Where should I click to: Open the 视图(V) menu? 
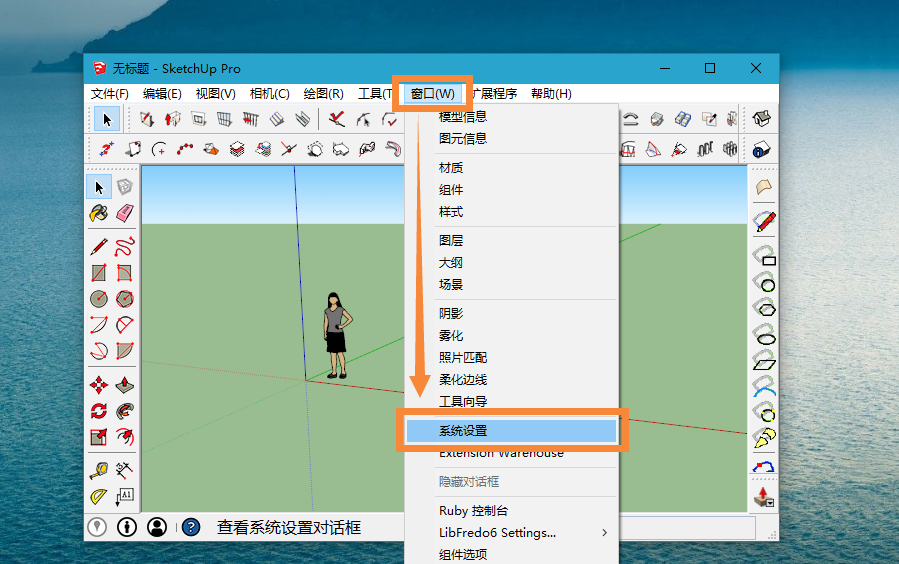click(216, 93)
